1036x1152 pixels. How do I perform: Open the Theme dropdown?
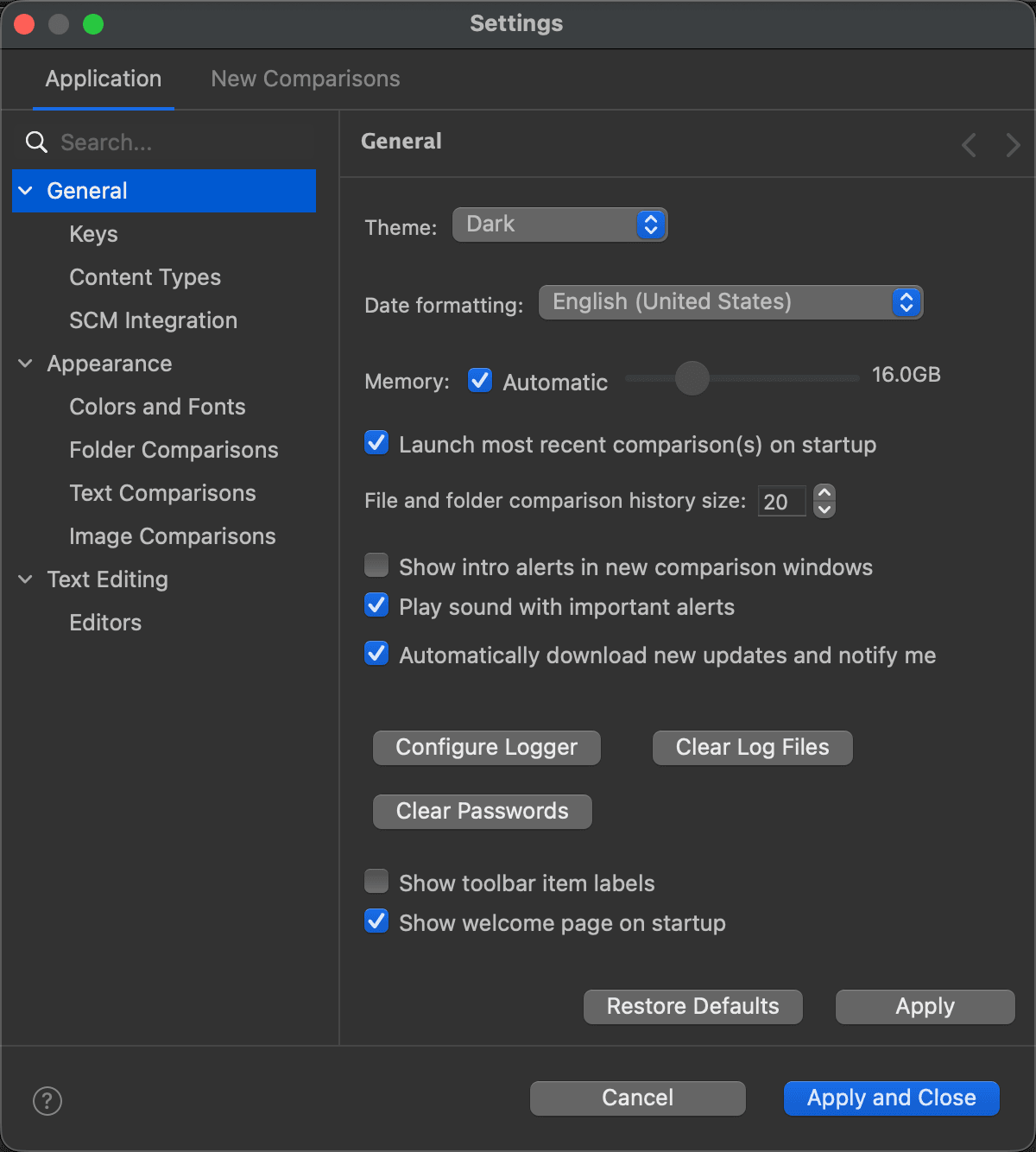[559, 225]
